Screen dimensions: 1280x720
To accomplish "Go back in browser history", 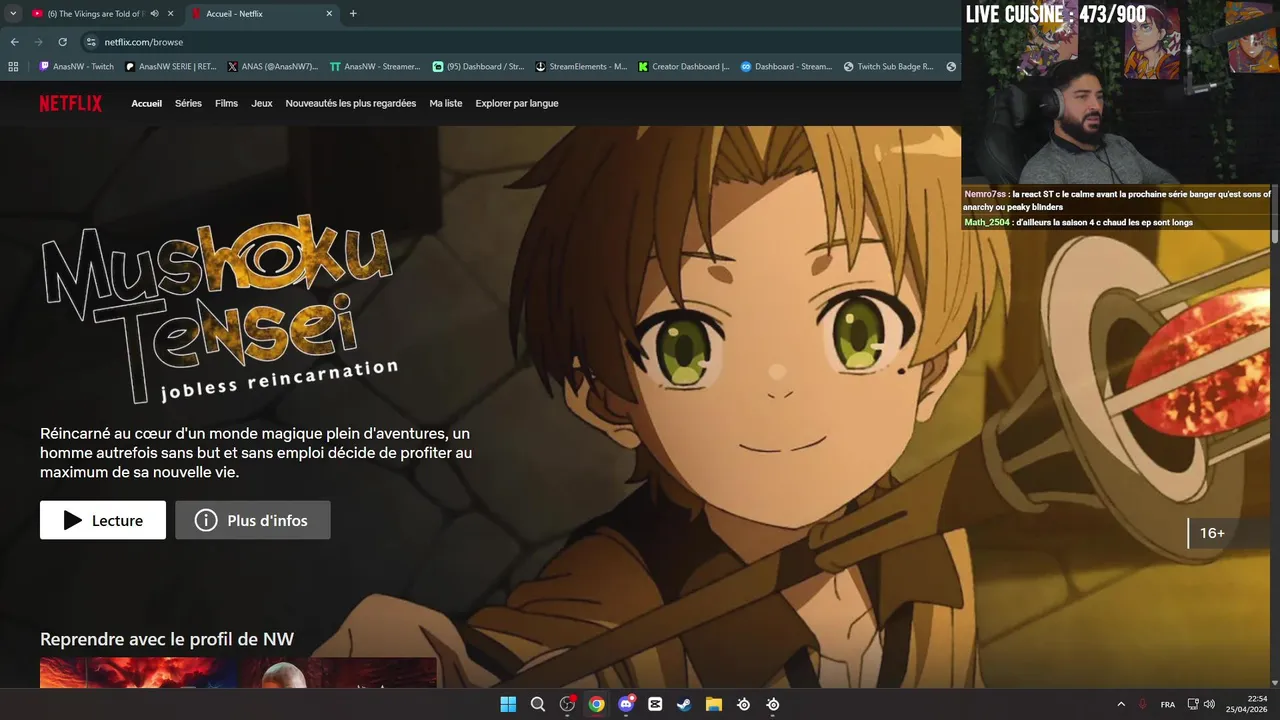I will (14, 42).
